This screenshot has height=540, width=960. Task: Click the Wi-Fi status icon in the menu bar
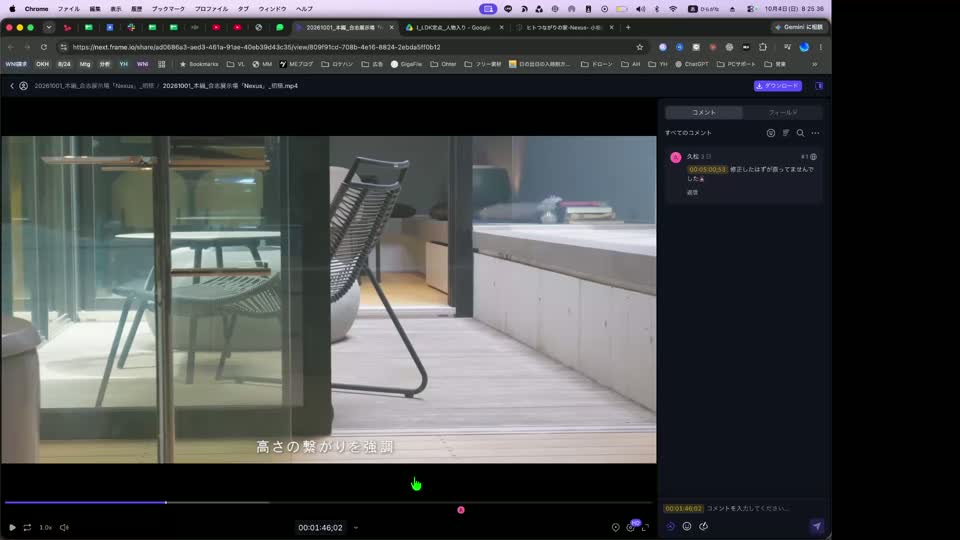click(673, 9)
